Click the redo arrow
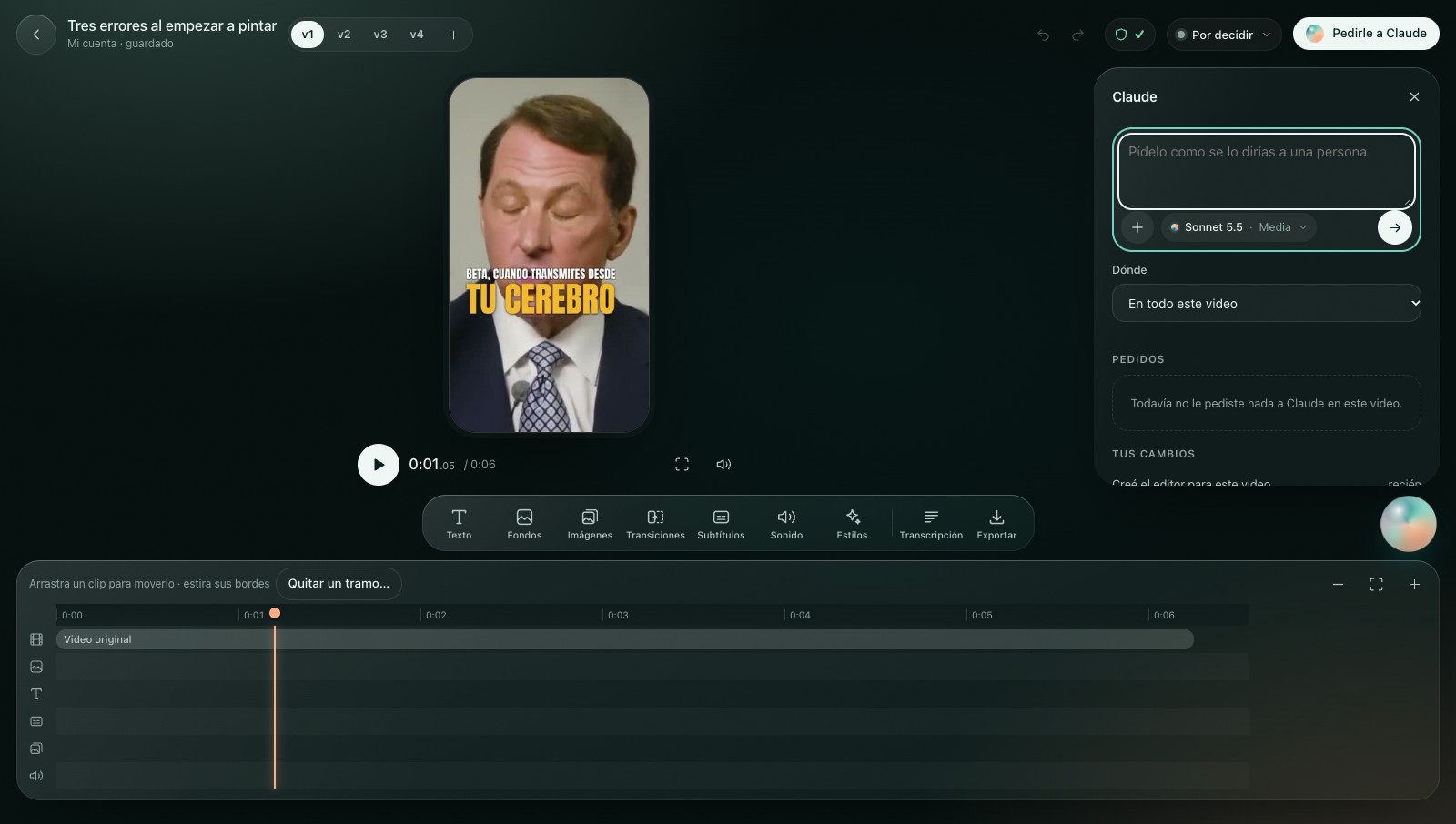The width and height of the screenshot is (1456, 824). 1077,35
